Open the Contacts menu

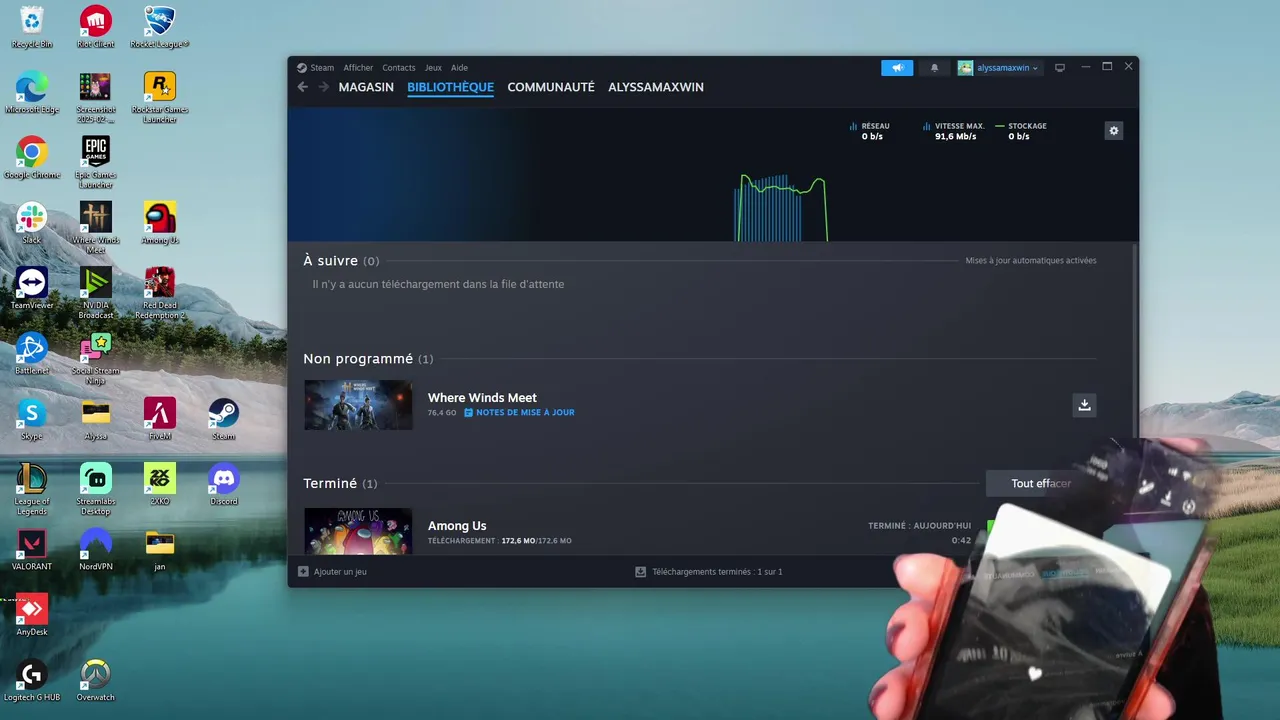click(x=399, y=68)
